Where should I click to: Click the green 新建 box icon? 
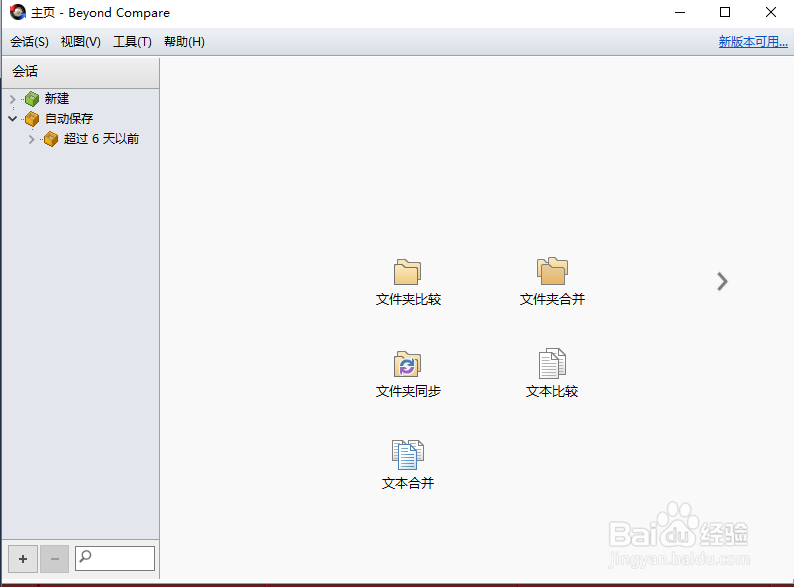click(x=32, y=99)
